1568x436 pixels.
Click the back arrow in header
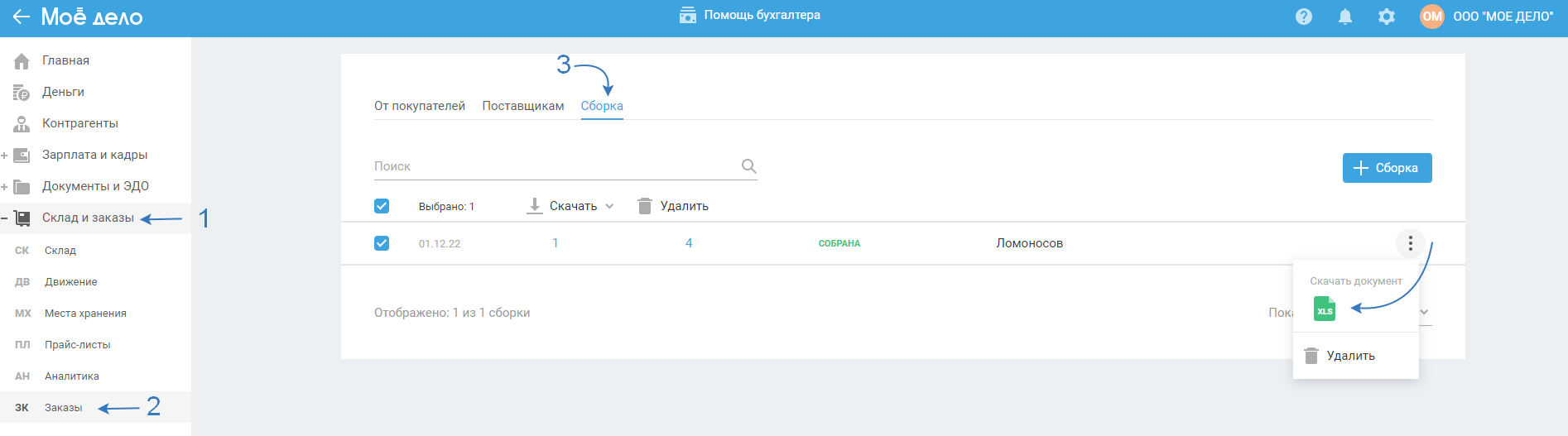click(x=21, y=17)
